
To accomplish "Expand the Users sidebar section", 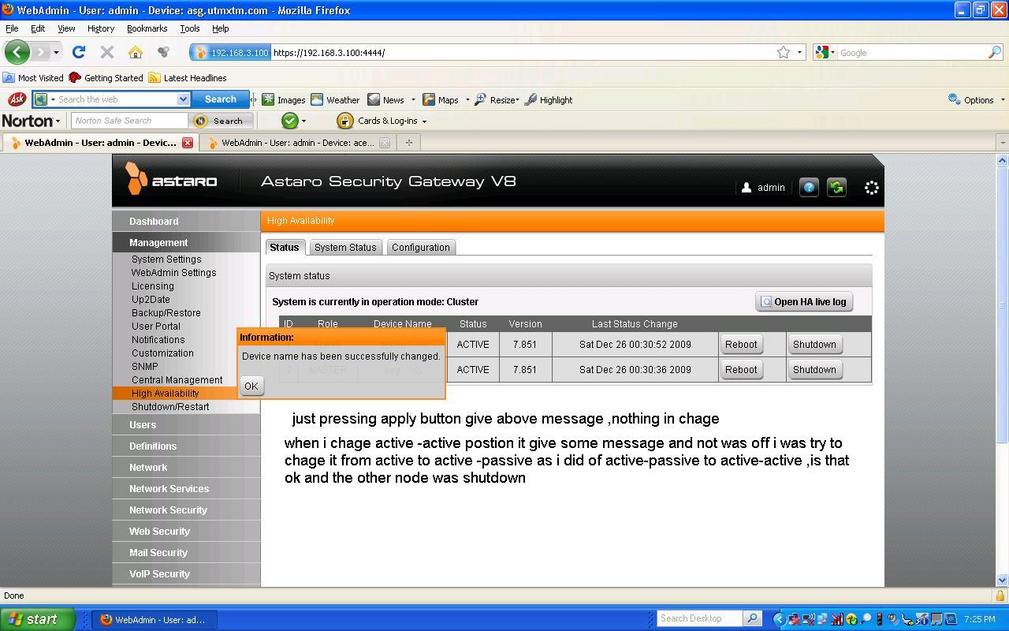I will tap(142, 425).
